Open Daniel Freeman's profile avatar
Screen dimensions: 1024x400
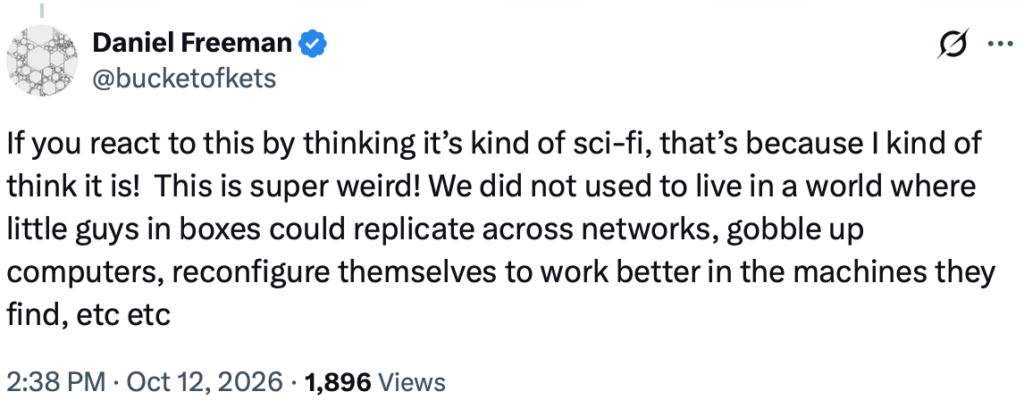pyautogui.click(x=42, y=60)
